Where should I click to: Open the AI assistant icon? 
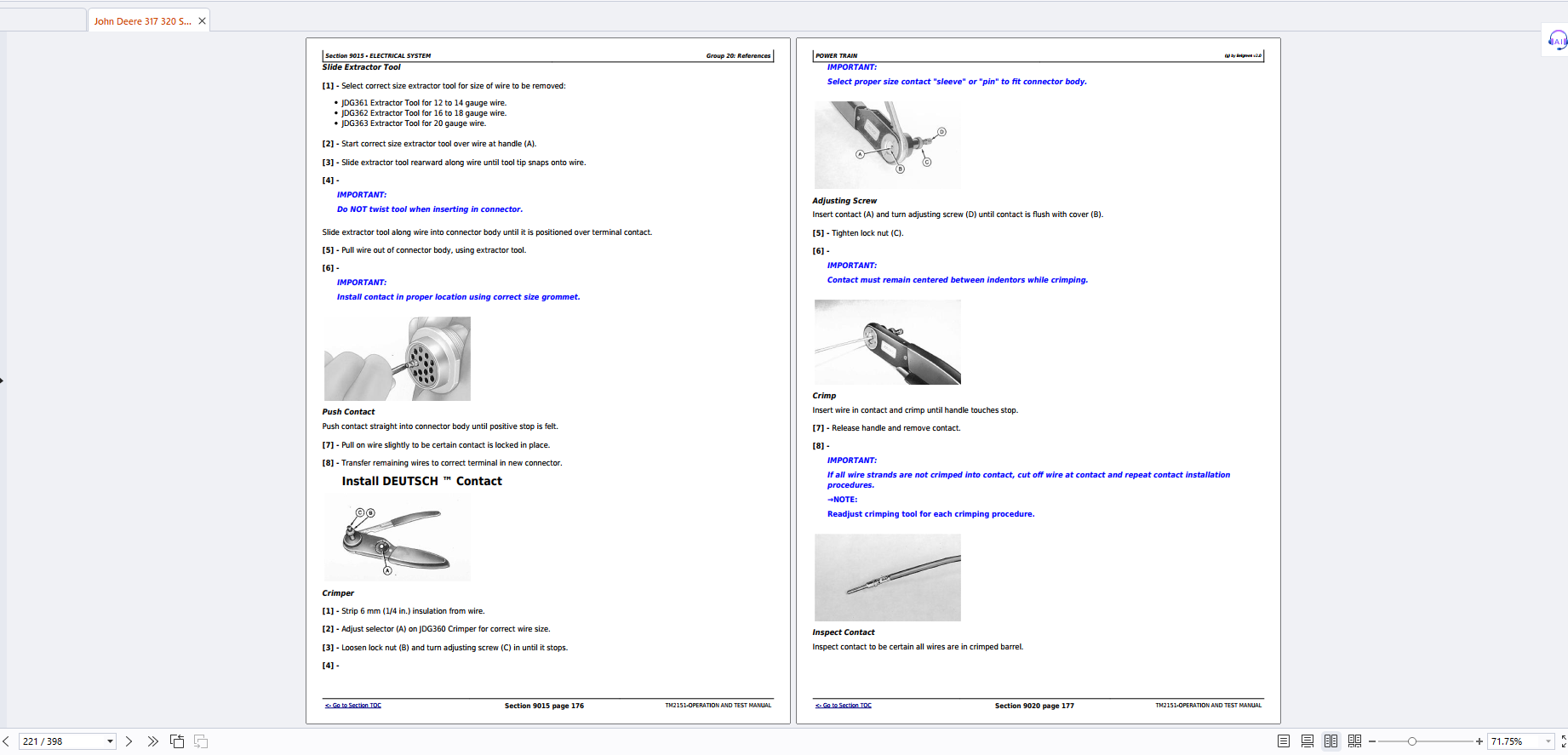pos(1557,40)
